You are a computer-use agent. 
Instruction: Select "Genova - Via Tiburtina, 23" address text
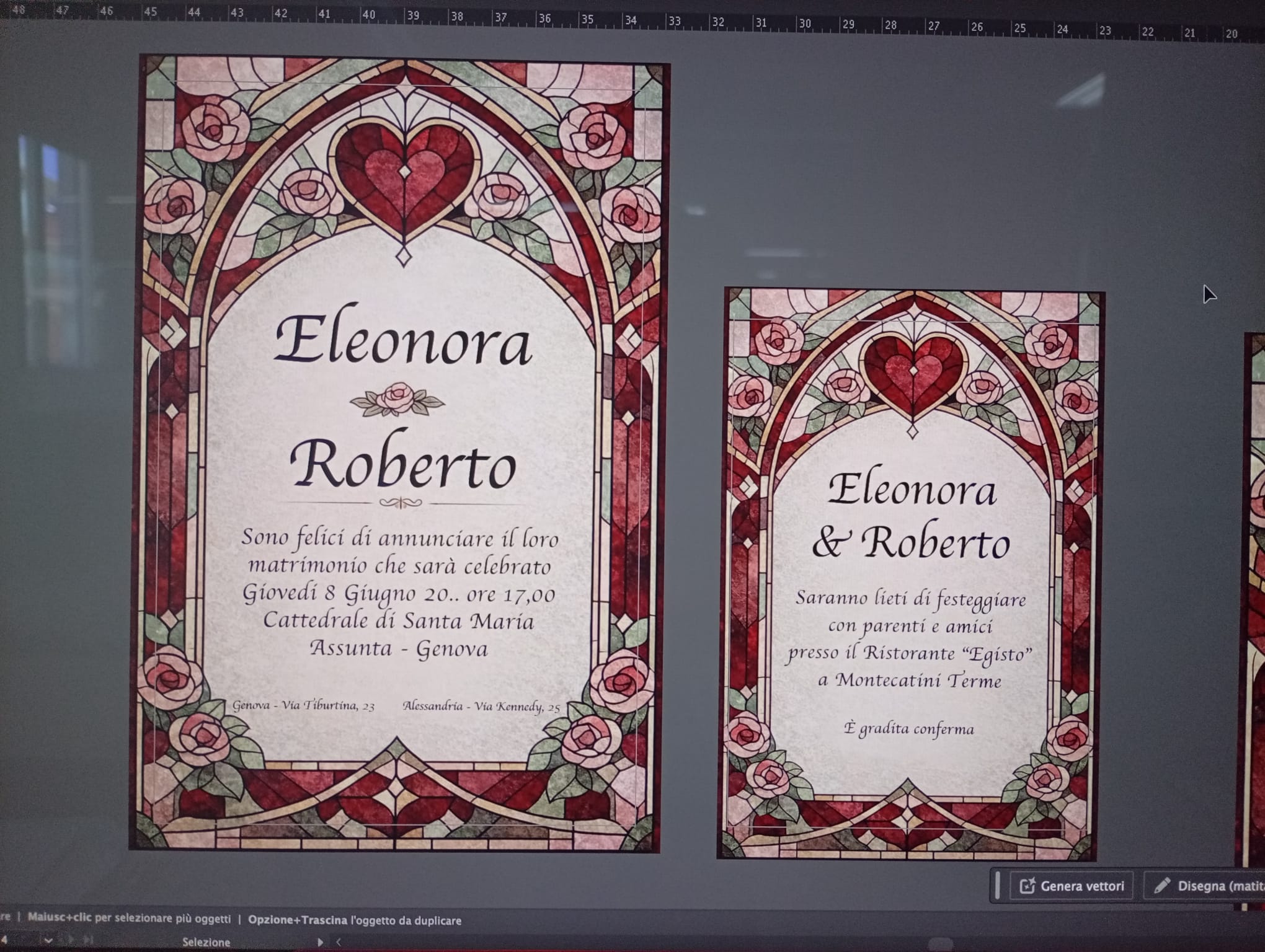[303, 705]
